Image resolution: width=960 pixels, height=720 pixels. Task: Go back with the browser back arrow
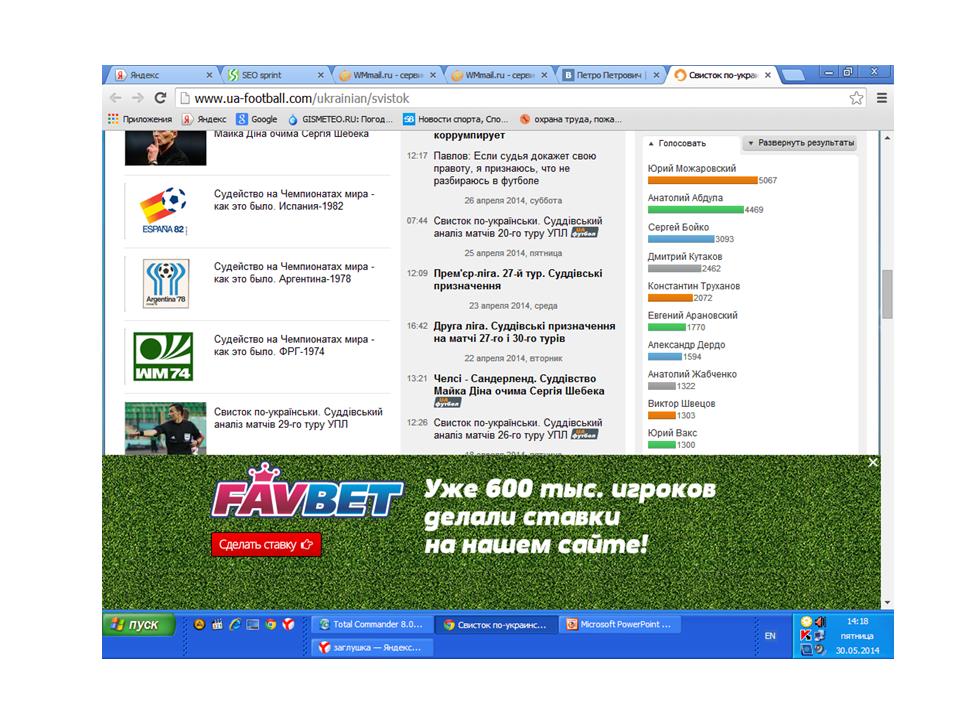click(x=115, y=98)
